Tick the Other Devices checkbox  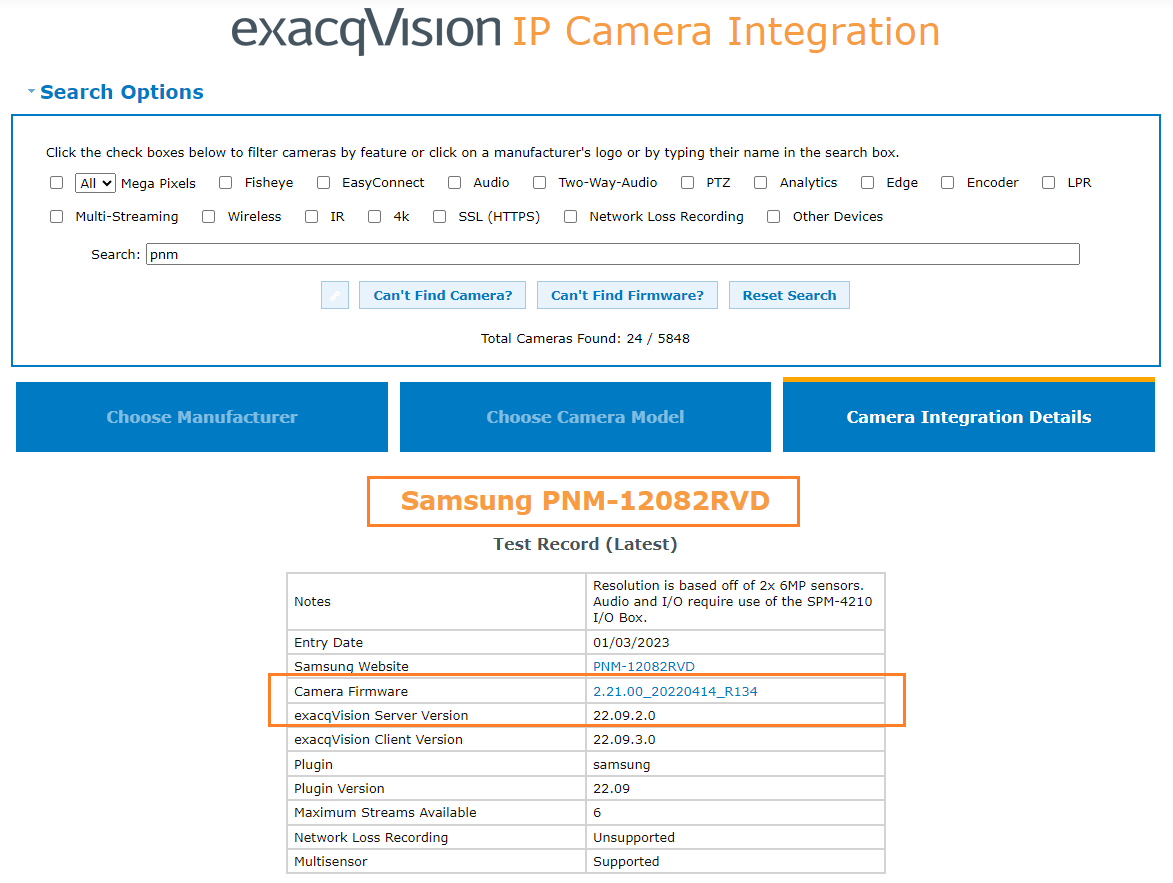[x=774, y=216]
